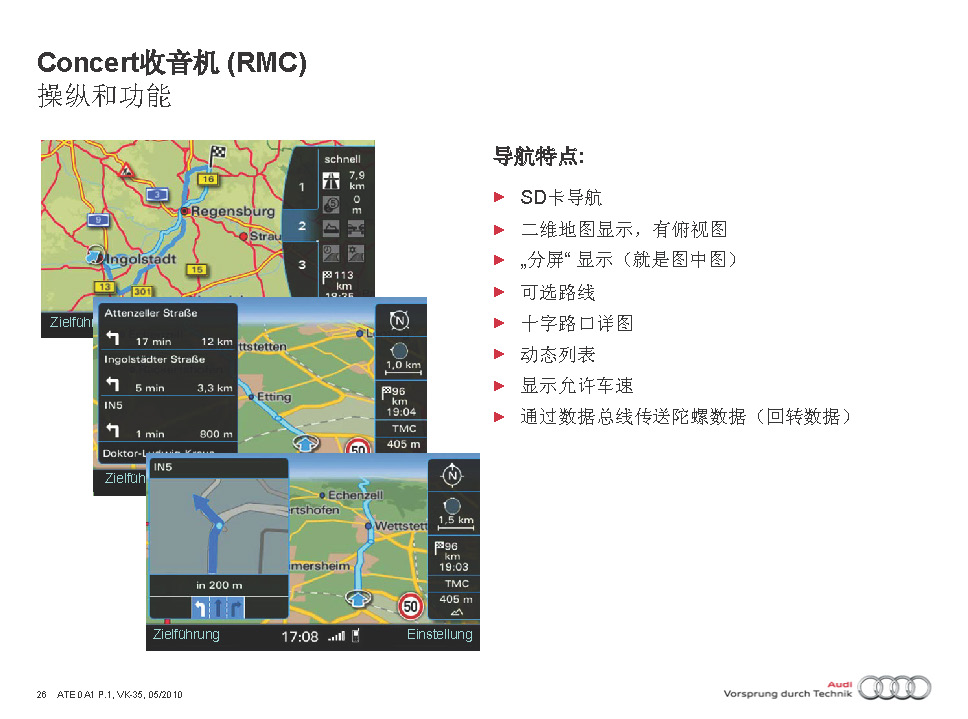Click the '导航特点:' heading
Screen dimensions: 968x719
pyautogui.click(x=539, y=156)
